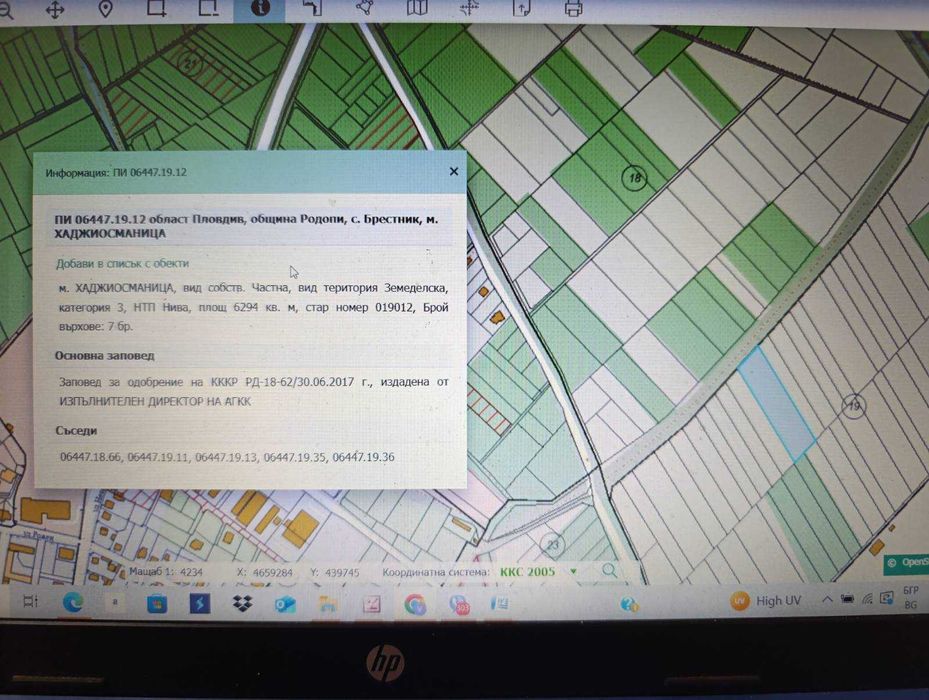Open Google Chrome from the taskbar

tap(415, 605)
